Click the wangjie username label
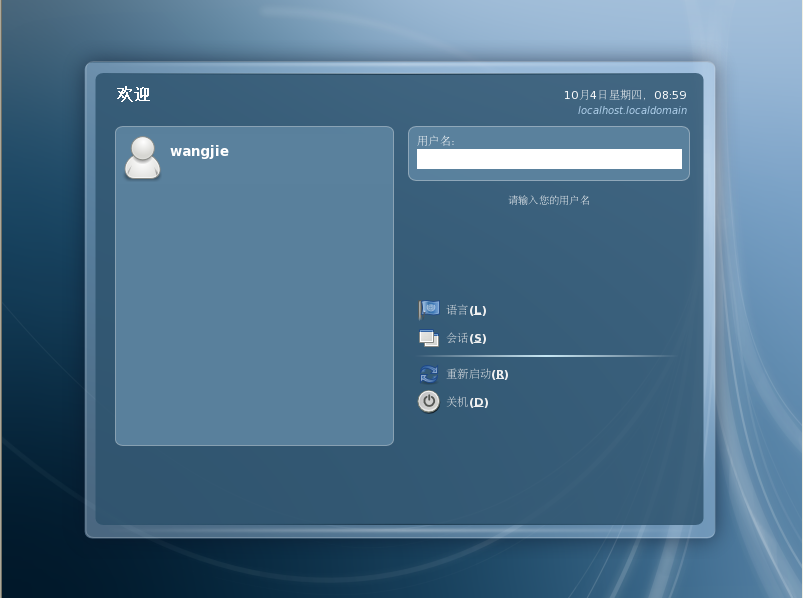The height and width of the screenshot is (598, 804). pyautogui.click(x=200, y=151)
